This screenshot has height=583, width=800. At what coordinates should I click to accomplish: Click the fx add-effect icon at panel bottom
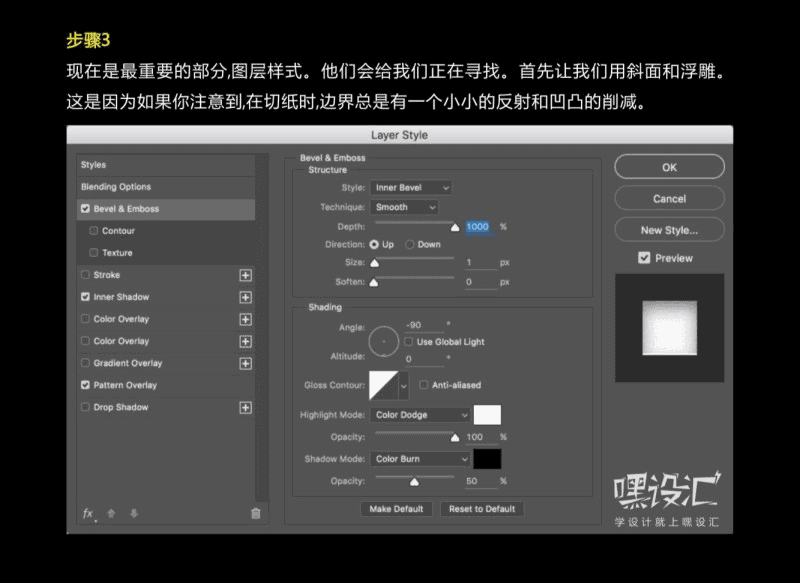click(x=86, y=513)
